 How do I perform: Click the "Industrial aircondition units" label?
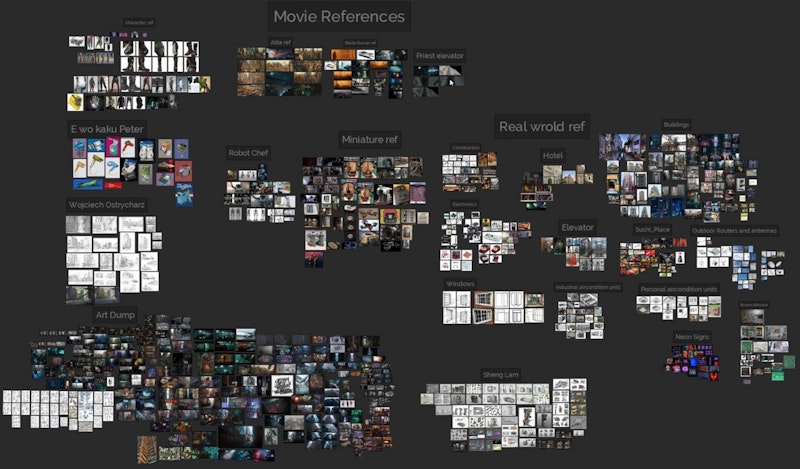point(588,287)
